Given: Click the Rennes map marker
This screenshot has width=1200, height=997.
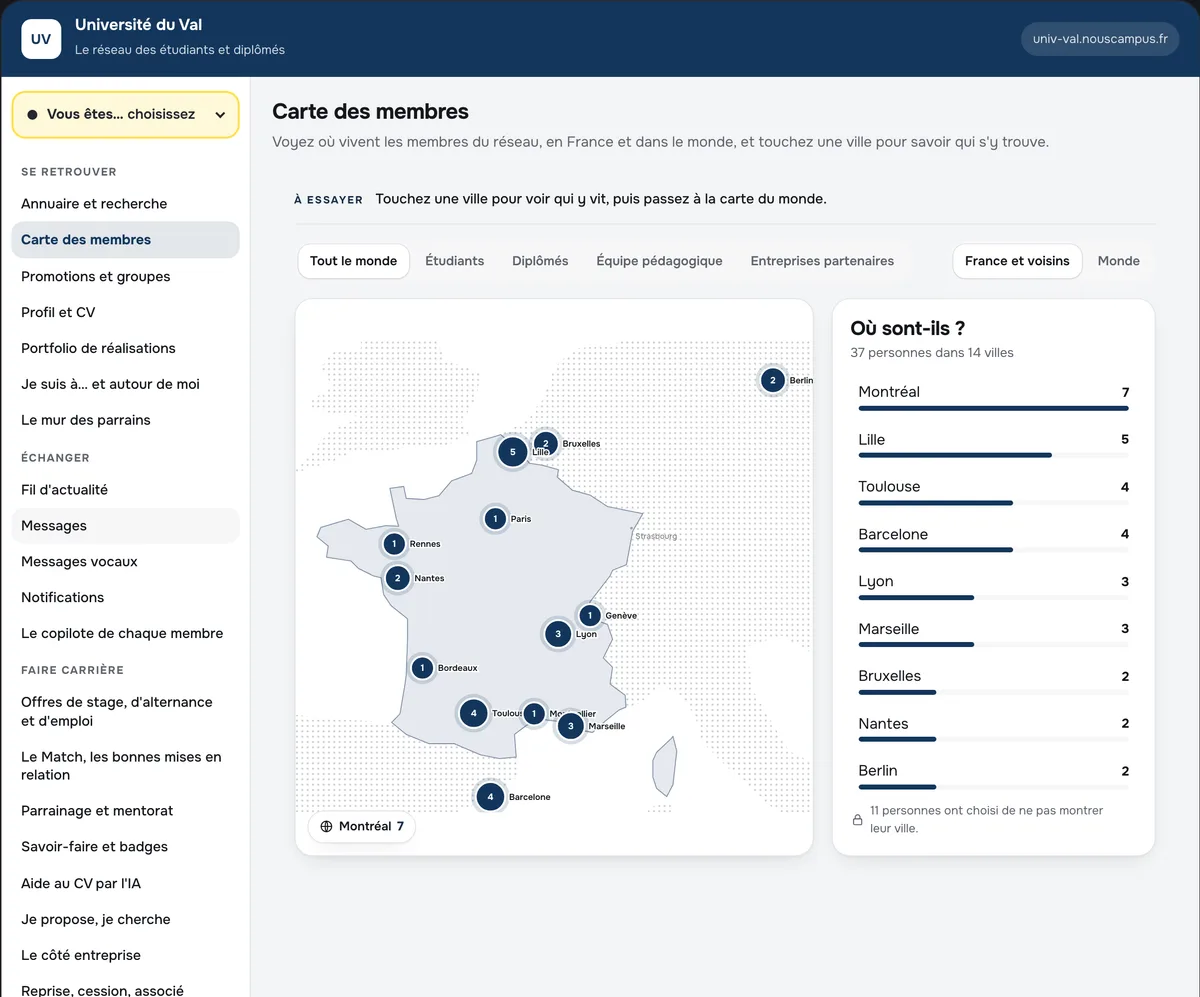Looking at the screenshot, I should click(394, 544).
